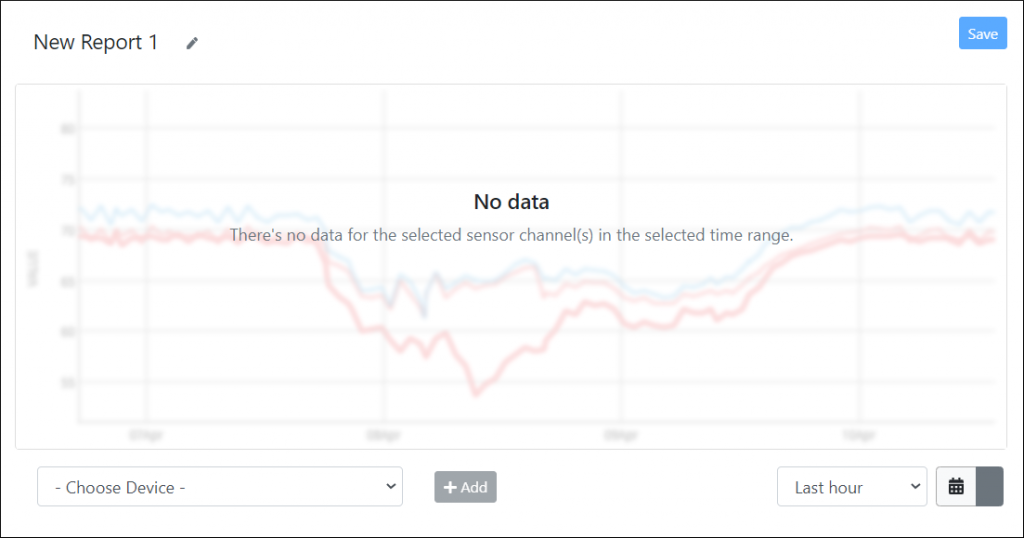Select the New Report 1 title text
The height and width of the screenshot is (538, 1024).
click(96, 43)
